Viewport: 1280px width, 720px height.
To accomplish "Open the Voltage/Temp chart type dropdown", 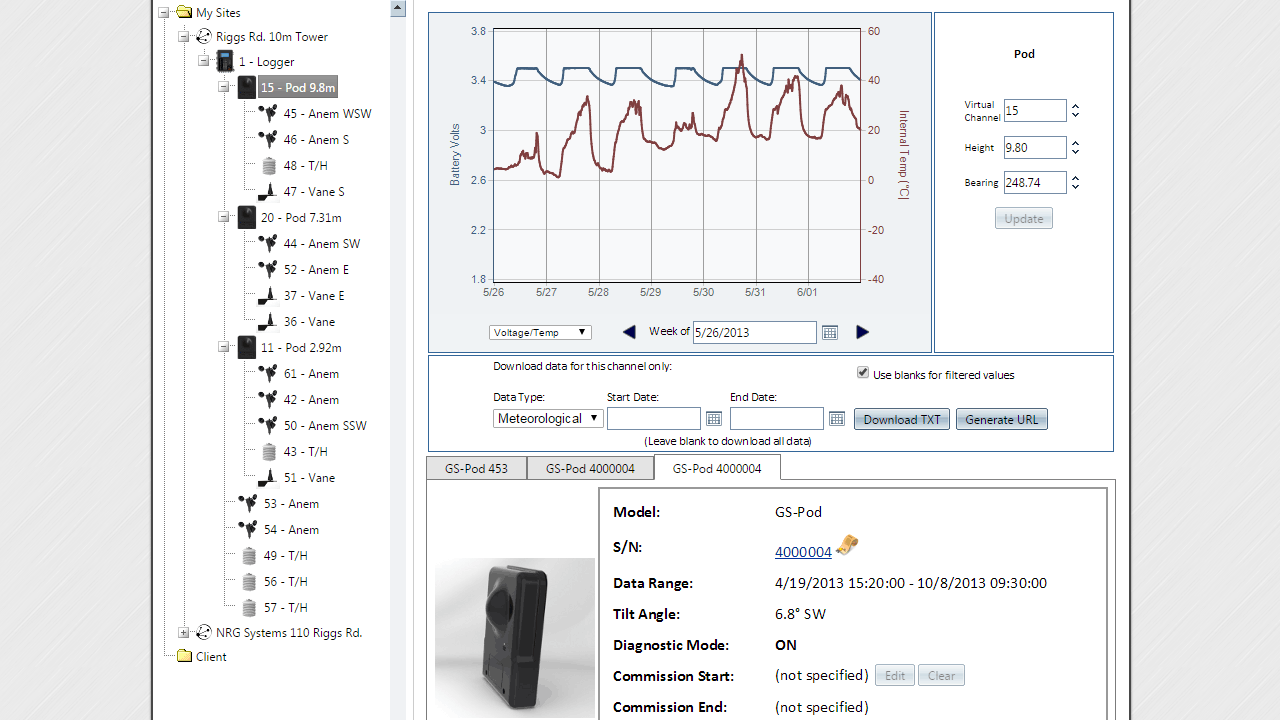I will click(540, 332).
